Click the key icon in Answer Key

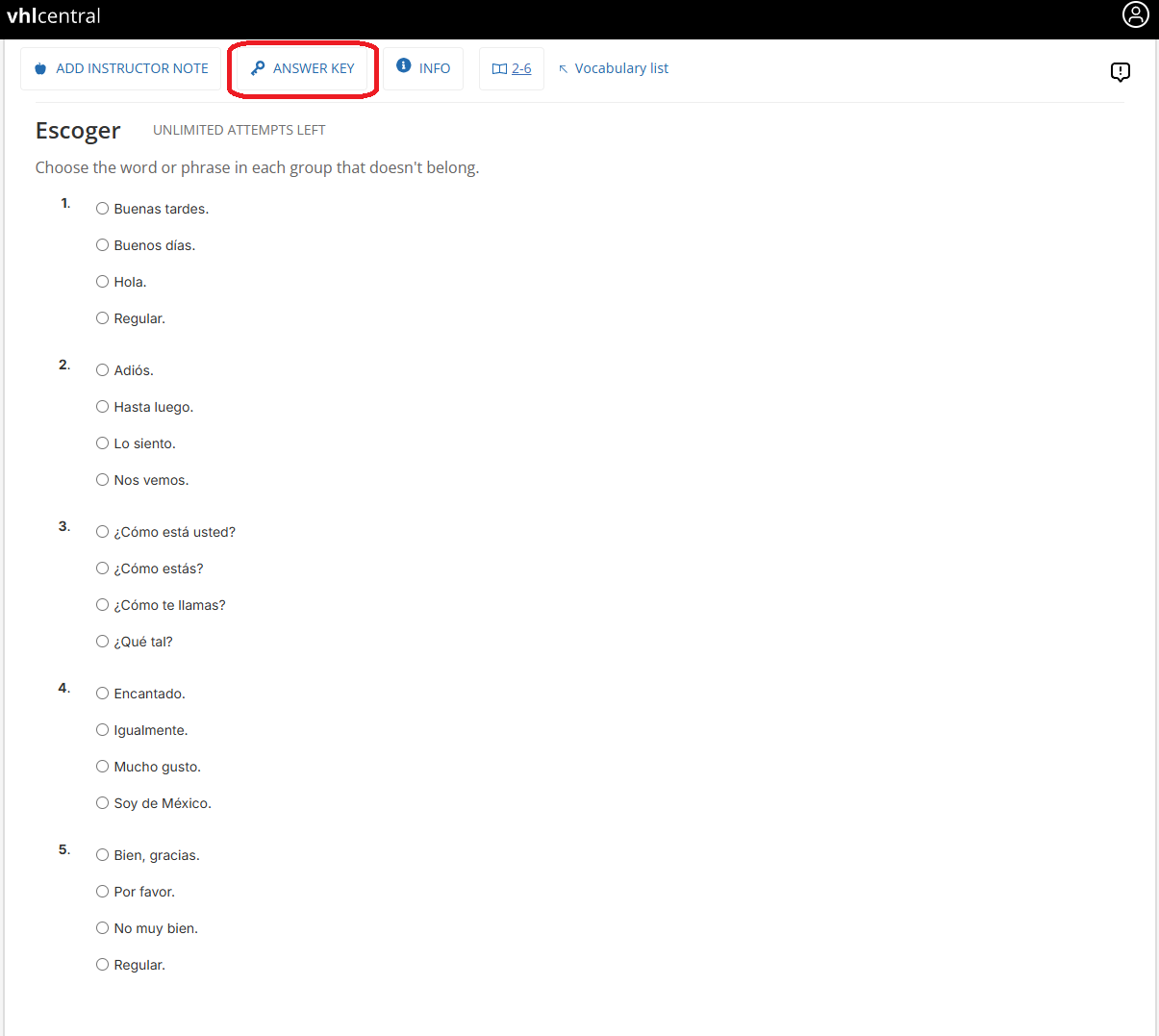coord(258,68)
